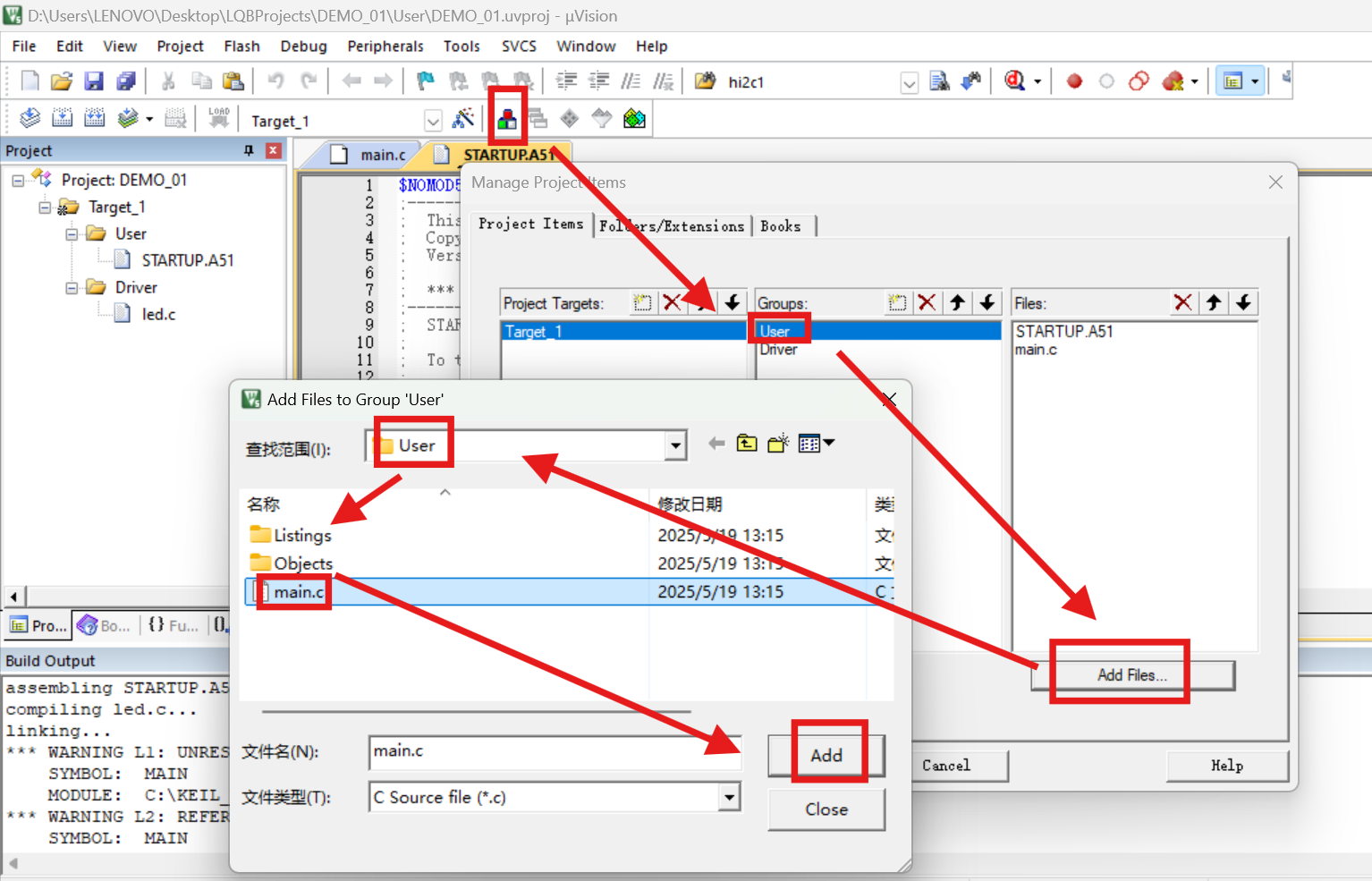Image resolution: width=1372 pixels, height=881 pixels.
Task: Move Project Target down arrow
Action: point(733,302)
